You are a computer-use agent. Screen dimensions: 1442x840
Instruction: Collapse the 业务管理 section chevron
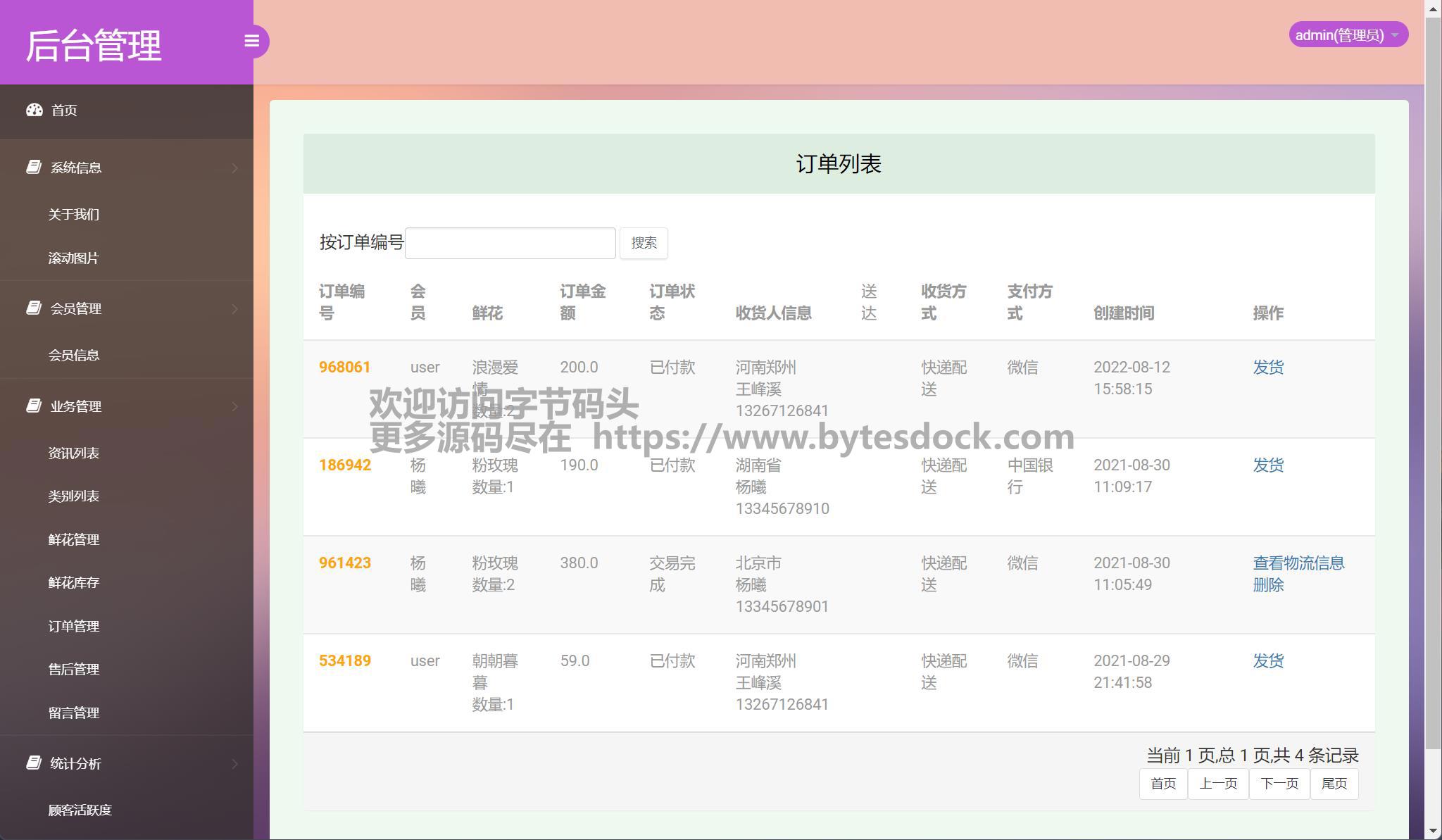(x=234, y=406)
